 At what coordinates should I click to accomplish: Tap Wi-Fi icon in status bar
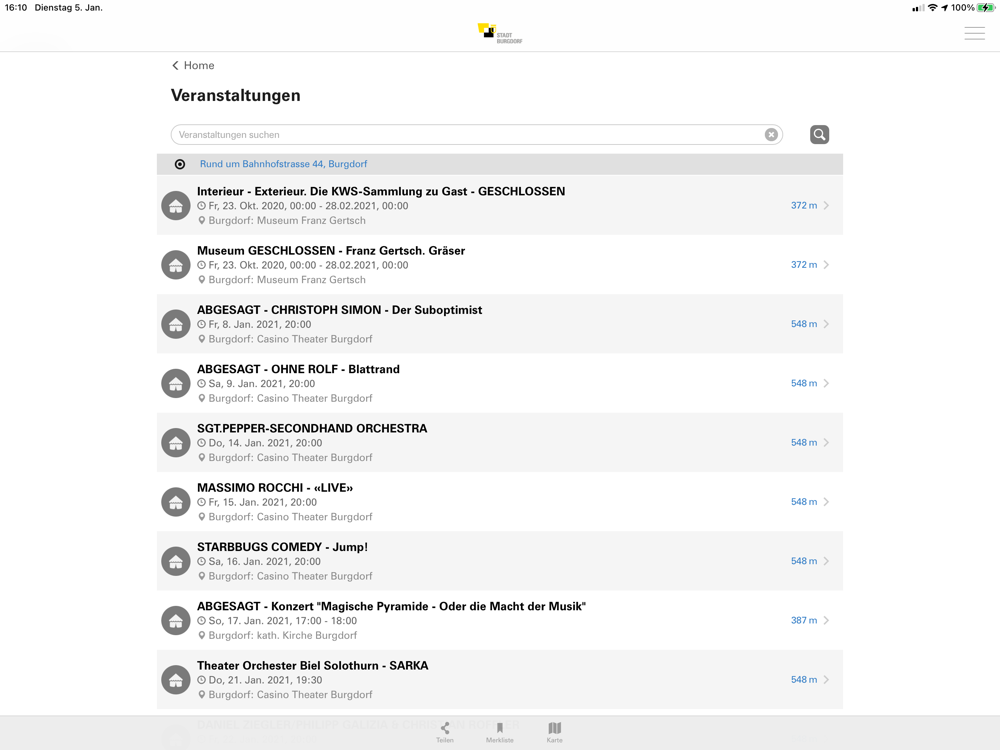[x=932, y=8]
